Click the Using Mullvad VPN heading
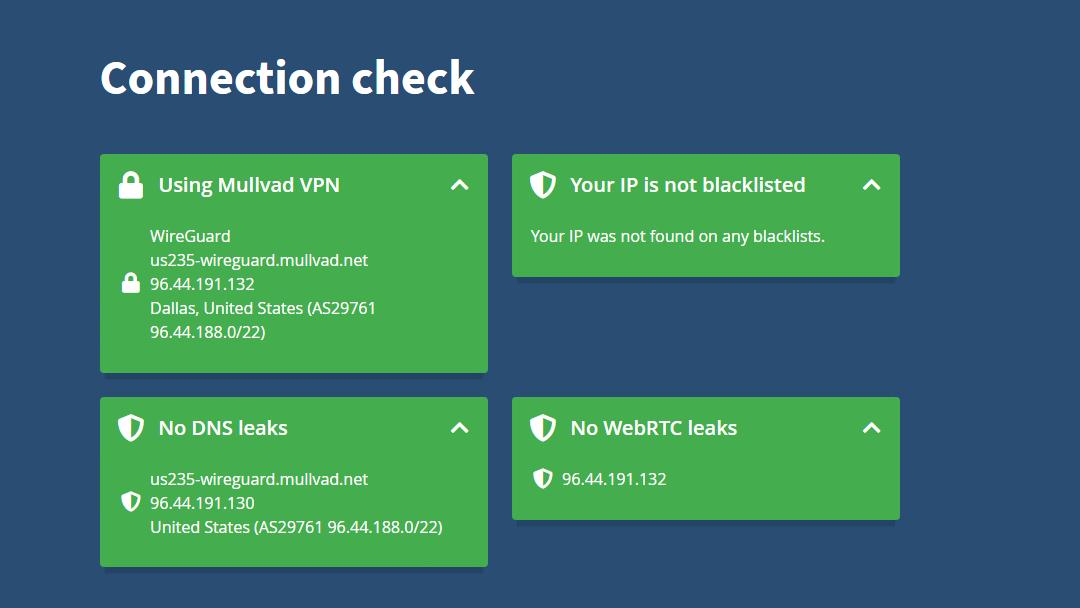This screenshot has width=1080, height=608. pyautogui.click(x=249, y=185)
